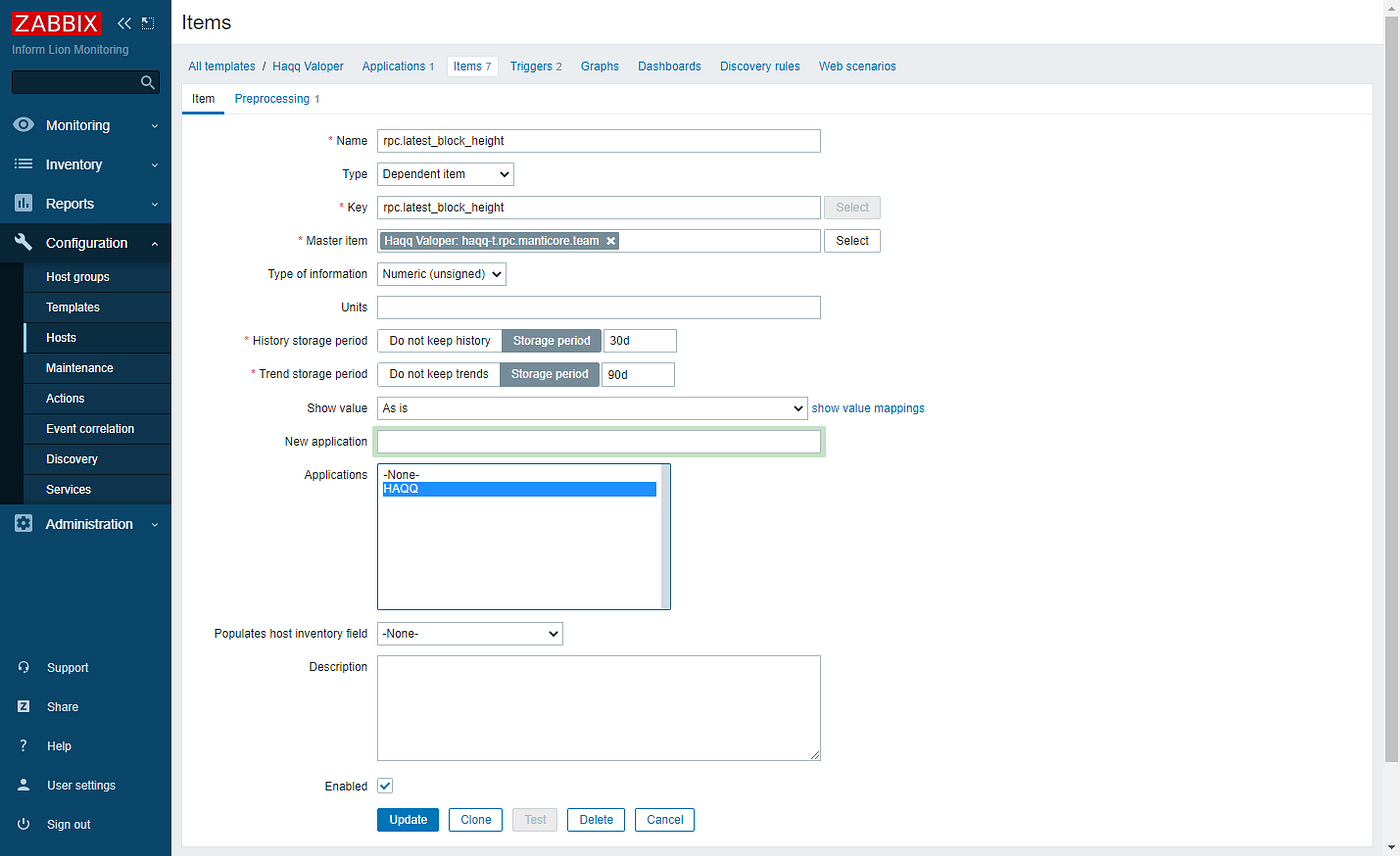Viewport: 1400px width, 856px height.
Task: Remove master item with the x icon
Action: tap(611, 241)
